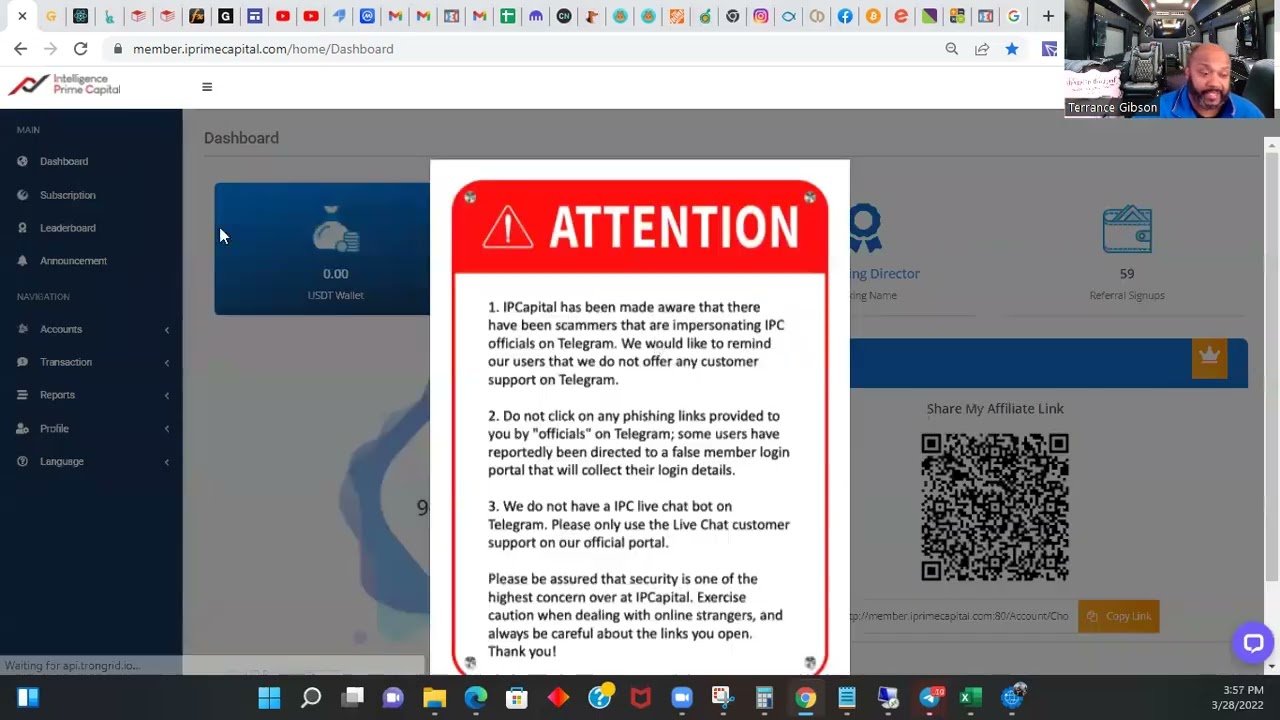Click the Intelligence Prime Capital logo
1280x720 pixels.
click(65, 85)
